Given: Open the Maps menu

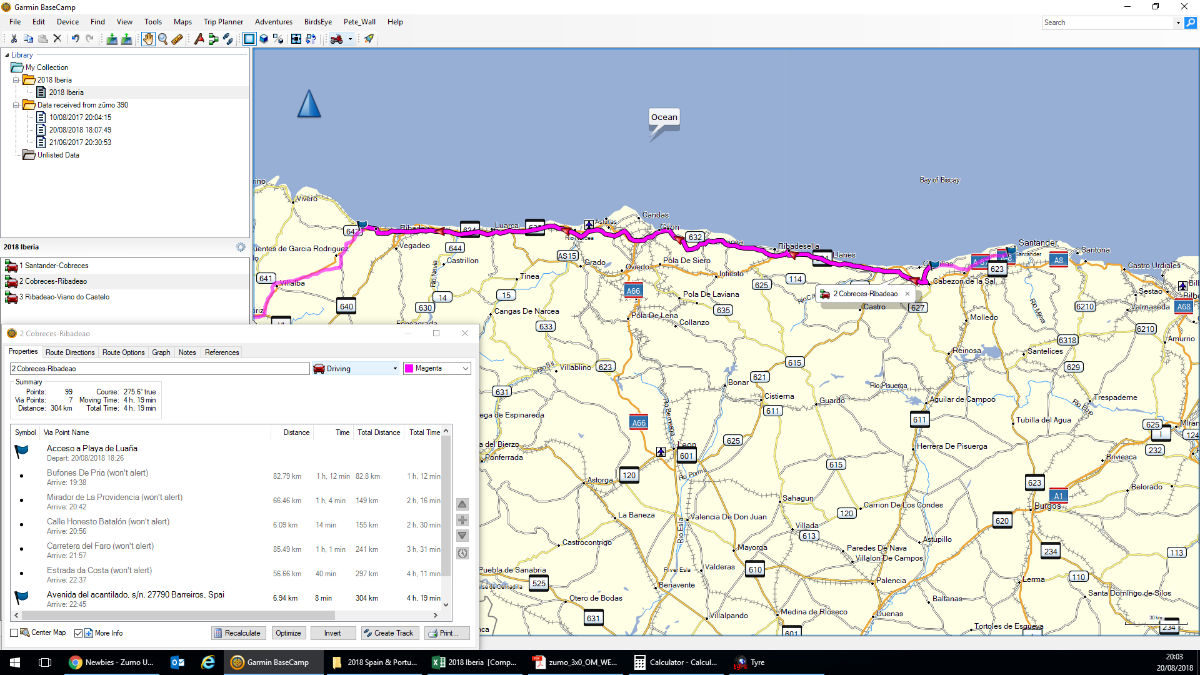Looking at the screenshot, I should click(183, 21).
